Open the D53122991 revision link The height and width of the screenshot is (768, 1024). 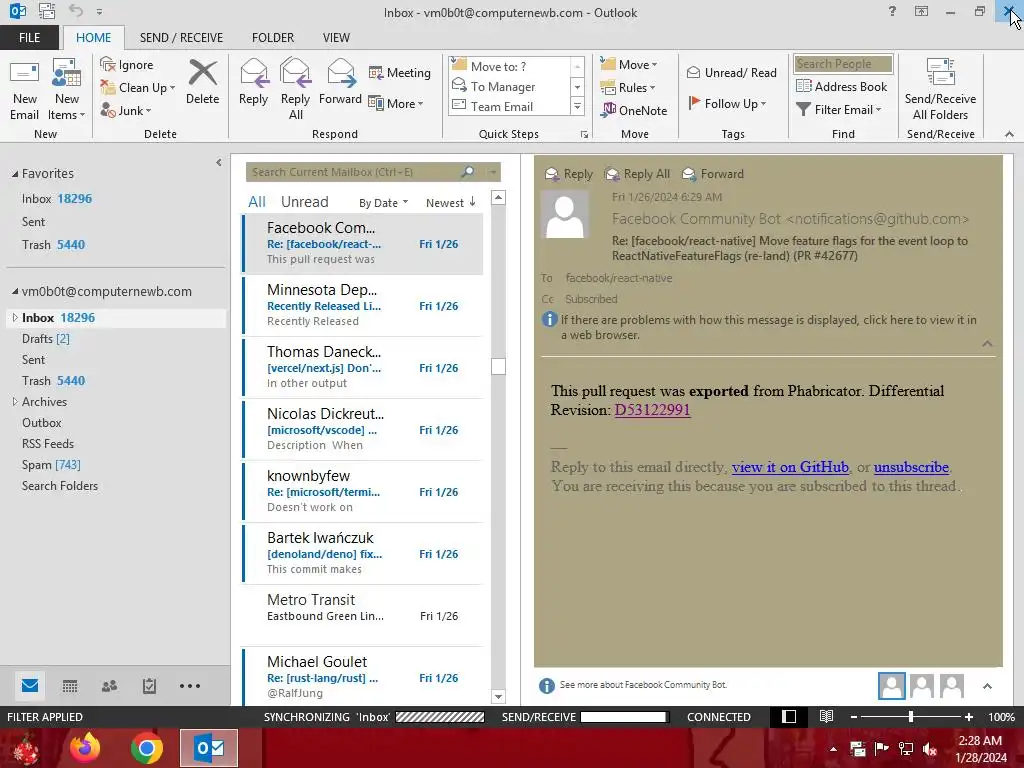(x=652, y=410)
